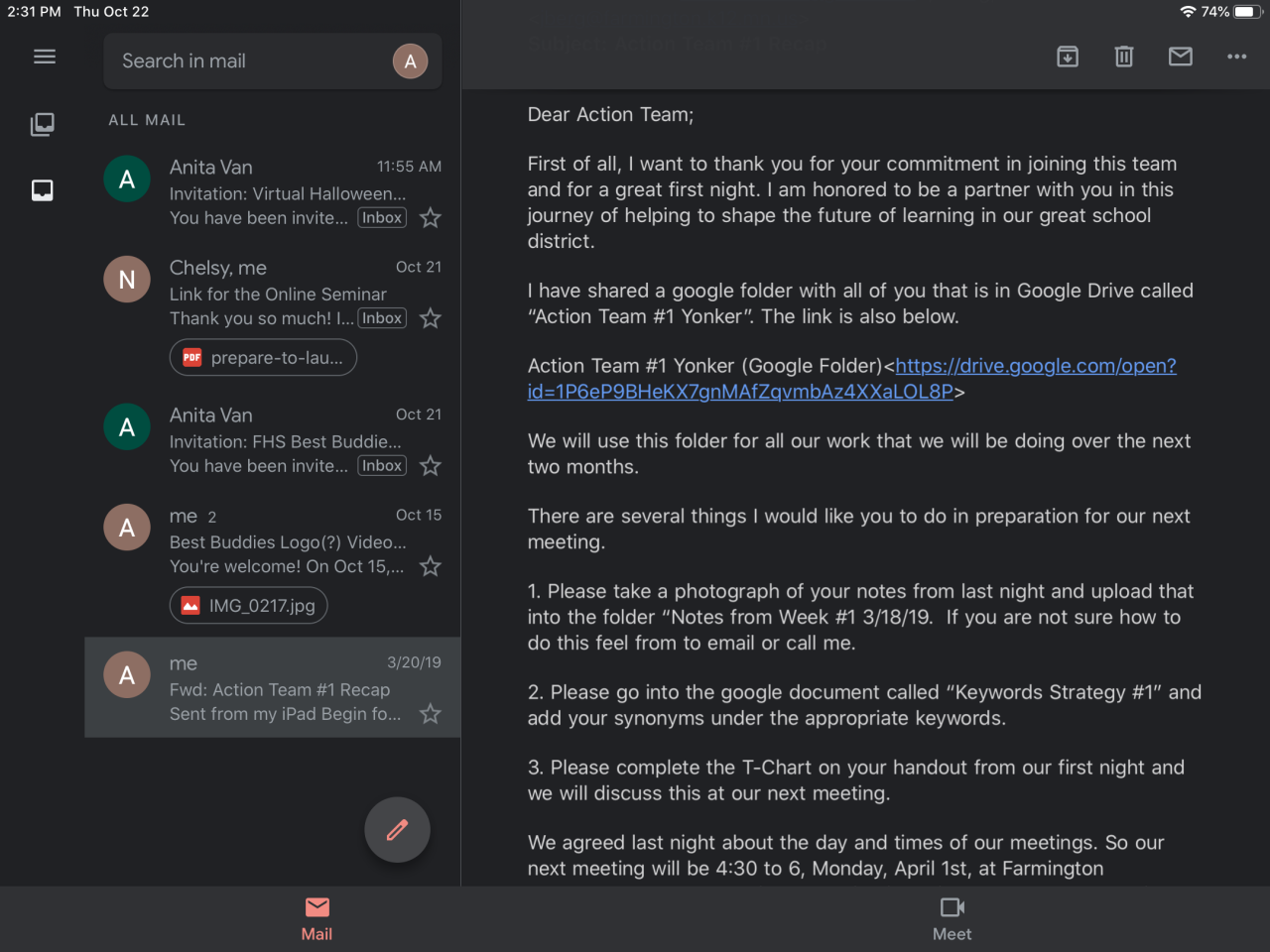Archive the open email
The height and width of the screenshot is (952, 1270).
[1068, 57]
